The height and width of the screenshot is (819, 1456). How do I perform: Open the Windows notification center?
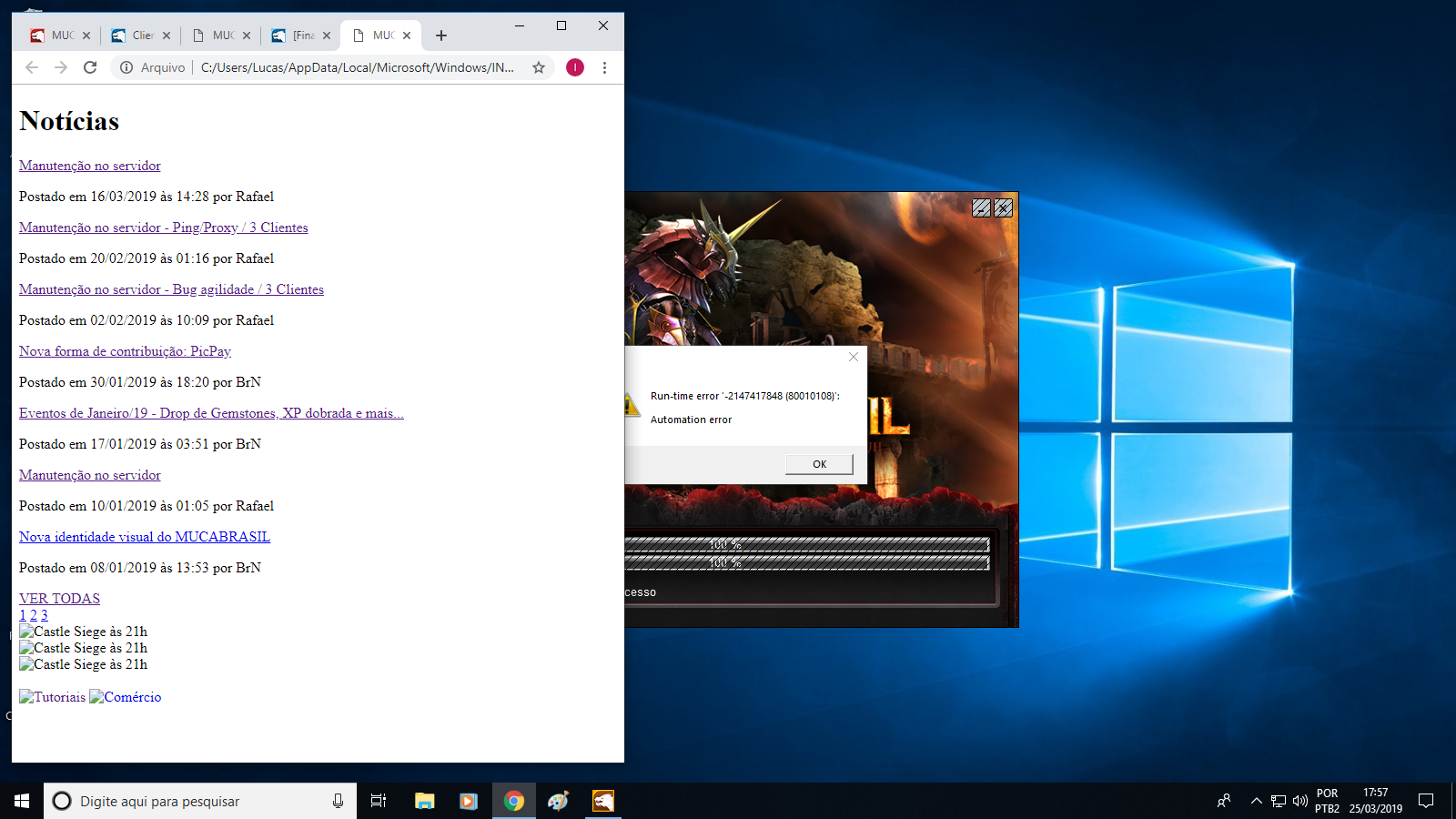point(1426,801)
